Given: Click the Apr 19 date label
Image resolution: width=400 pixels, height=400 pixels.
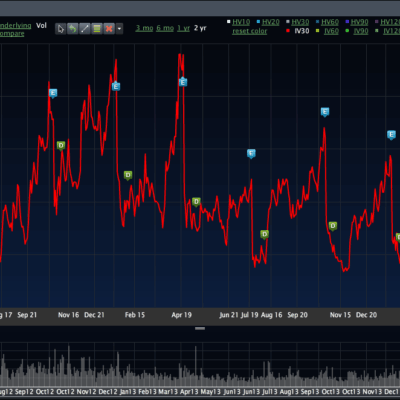Looking at the screenshot, I should tap(181, 315).
